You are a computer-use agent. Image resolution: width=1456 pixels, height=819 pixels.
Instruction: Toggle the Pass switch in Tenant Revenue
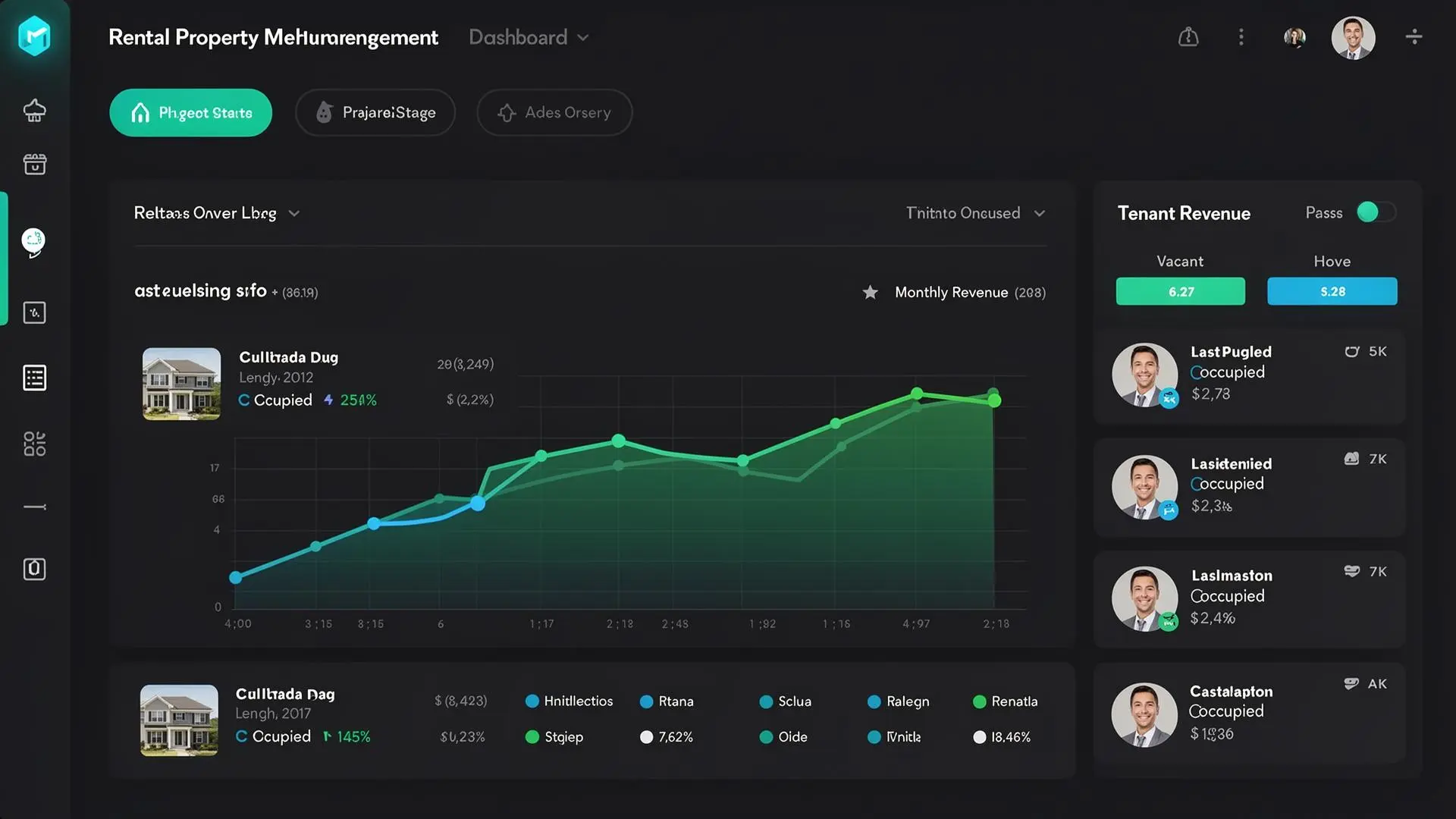pos(1375,212)
